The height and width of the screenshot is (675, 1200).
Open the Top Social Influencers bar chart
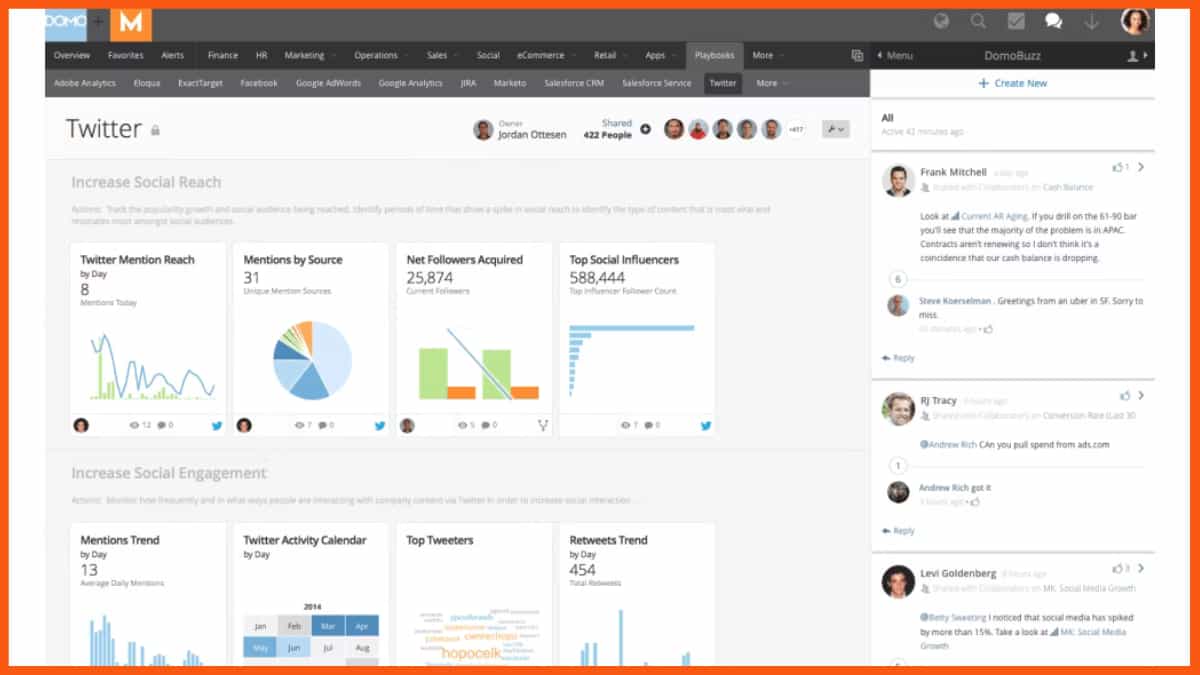coord(631,359)
